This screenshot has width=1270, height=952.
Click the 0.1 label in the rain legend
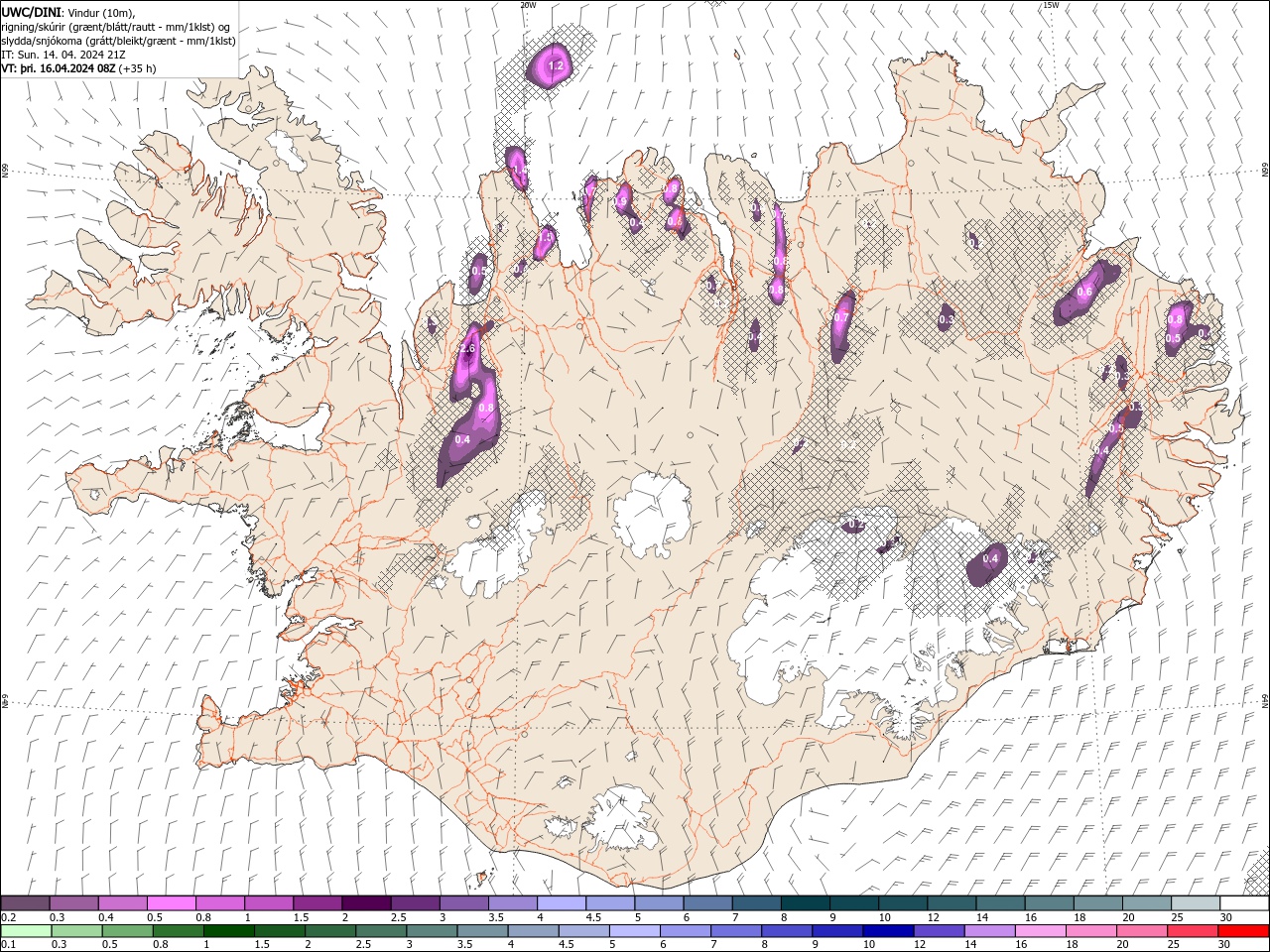[x=8, y=945]
